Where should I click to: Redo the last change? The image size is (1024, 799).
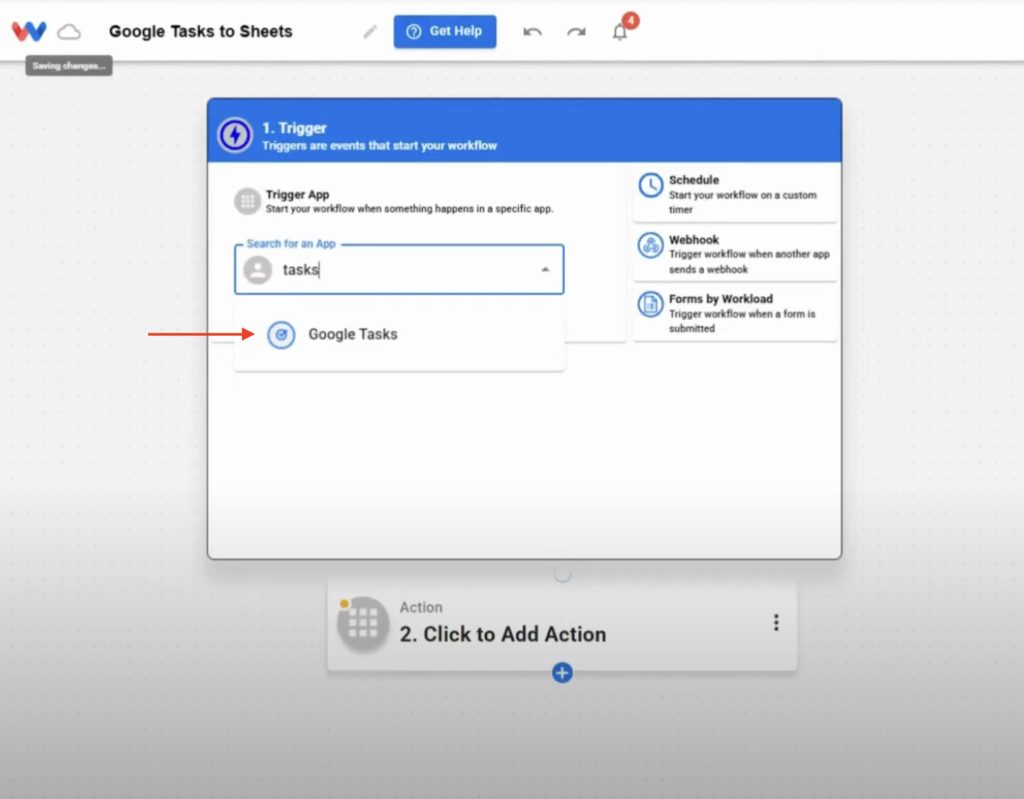point(576,31)
